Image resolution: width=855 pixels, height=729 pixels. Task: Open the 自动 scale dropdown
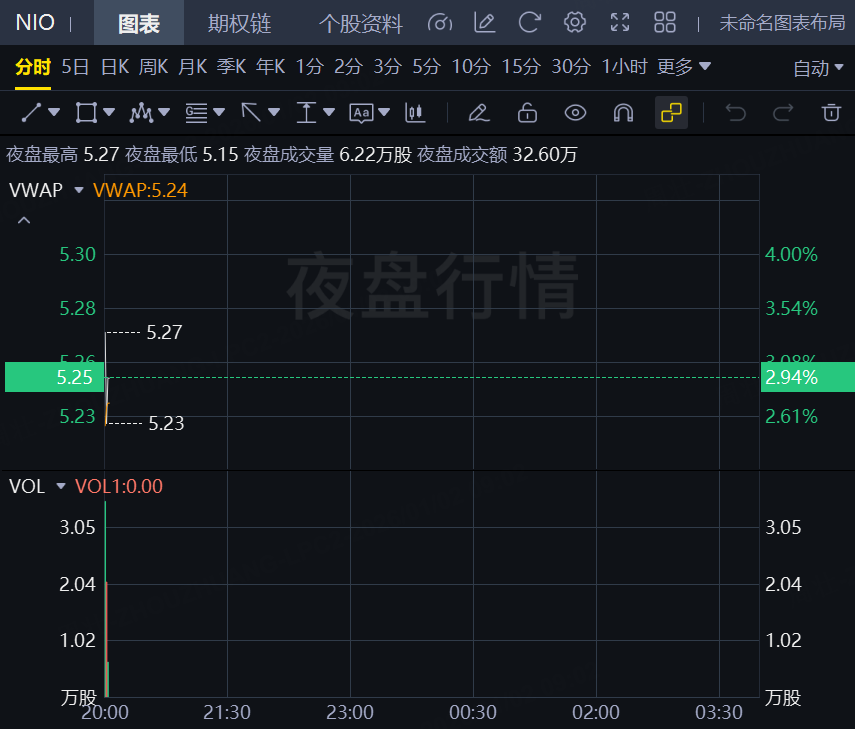817,68
